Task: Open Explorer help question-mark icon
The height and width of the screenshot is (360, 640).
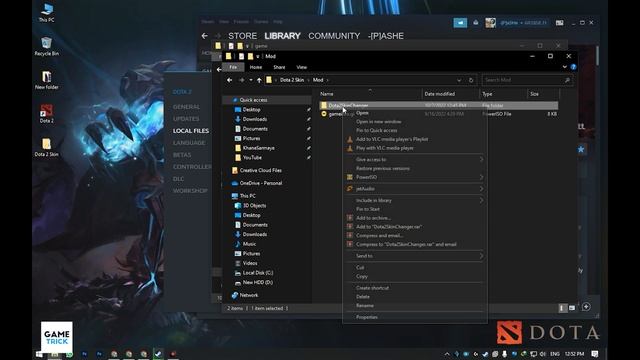Action: (x=573, y=67)
